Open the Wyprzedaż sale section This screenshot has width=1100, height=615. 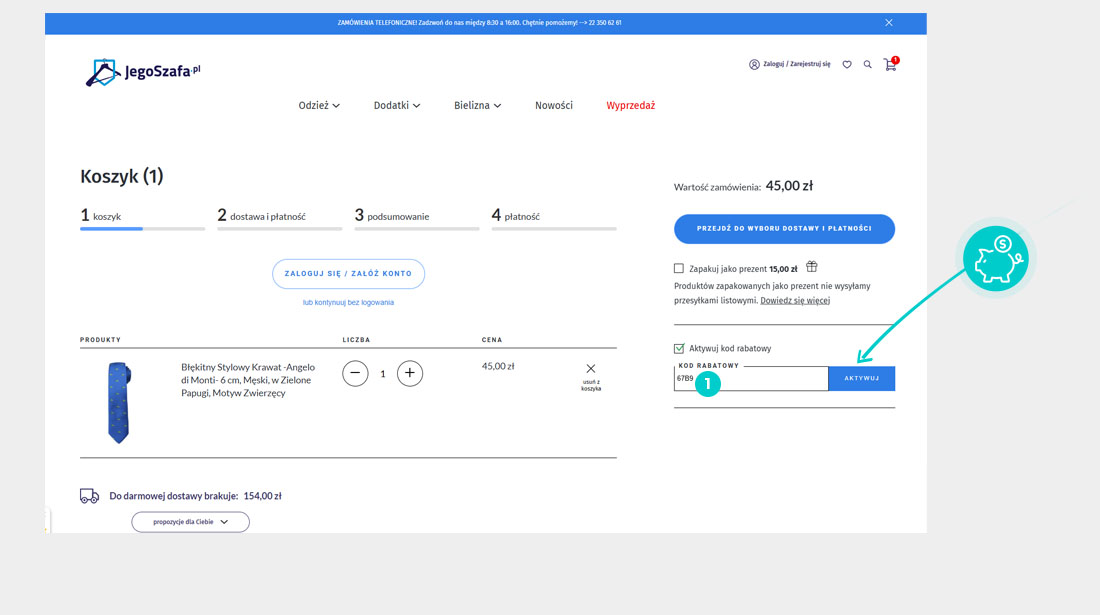click(x=630, y=105)
